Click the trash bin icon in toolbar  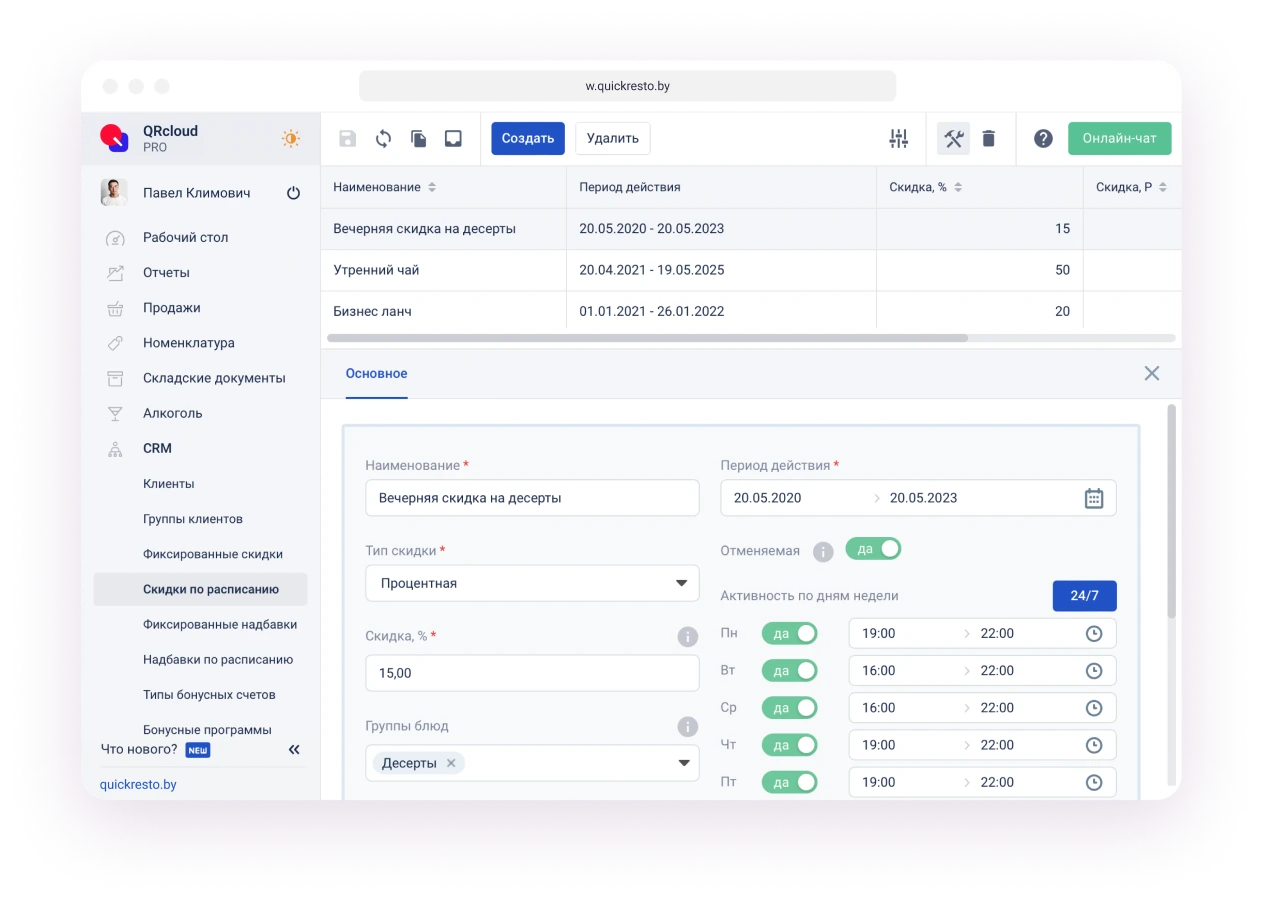pos(988,139)
